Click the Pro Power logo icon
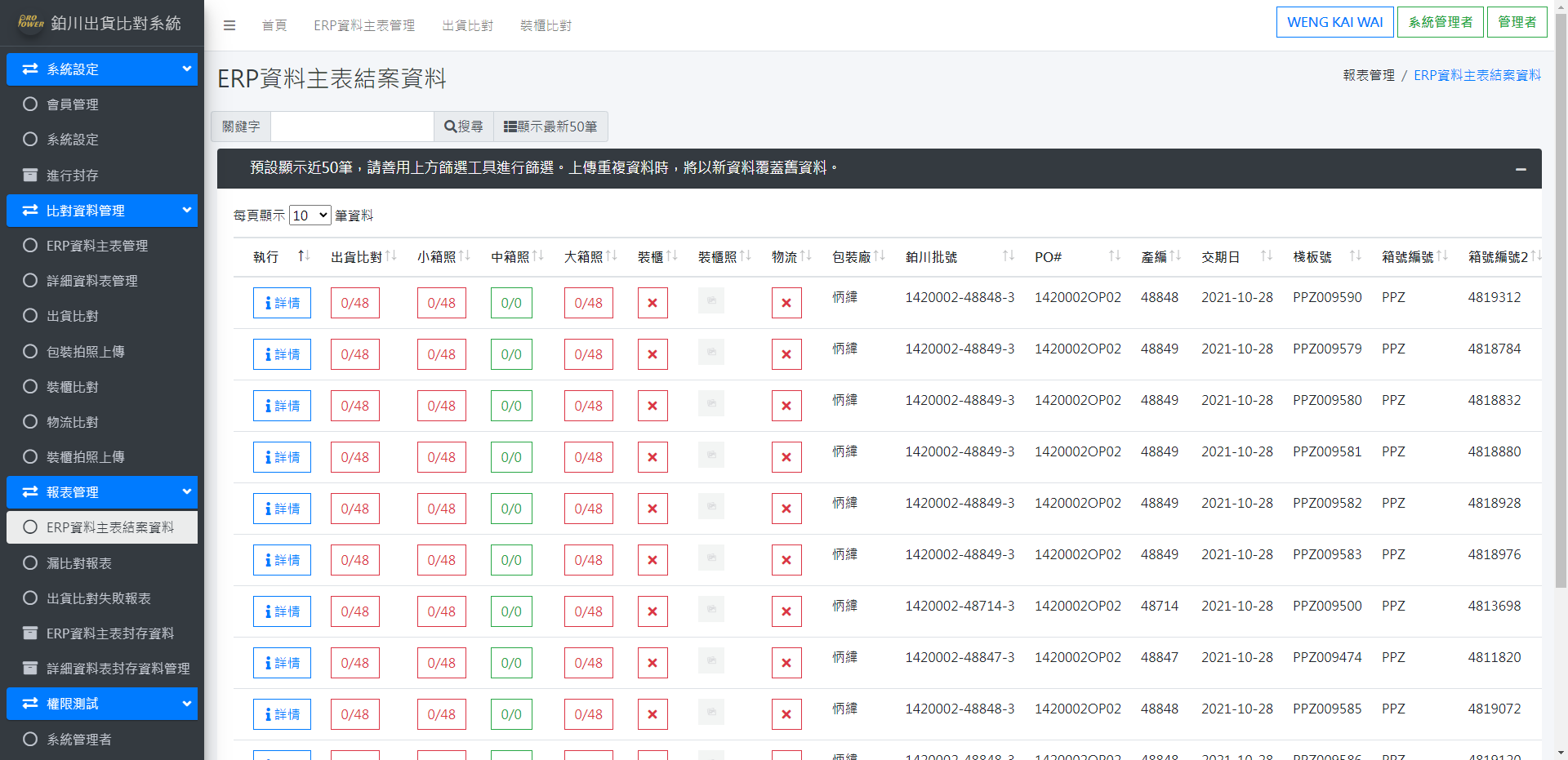Screen dimensions: 1568x760 click(30, 22)
